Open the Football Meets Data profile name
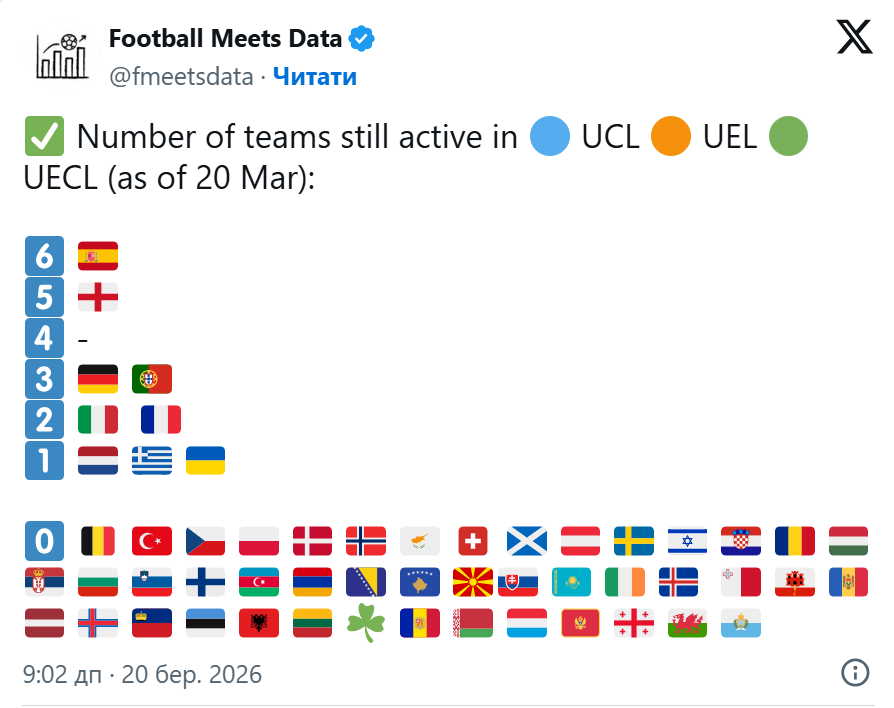The image size is (894, 708). (x=225, y=39)
